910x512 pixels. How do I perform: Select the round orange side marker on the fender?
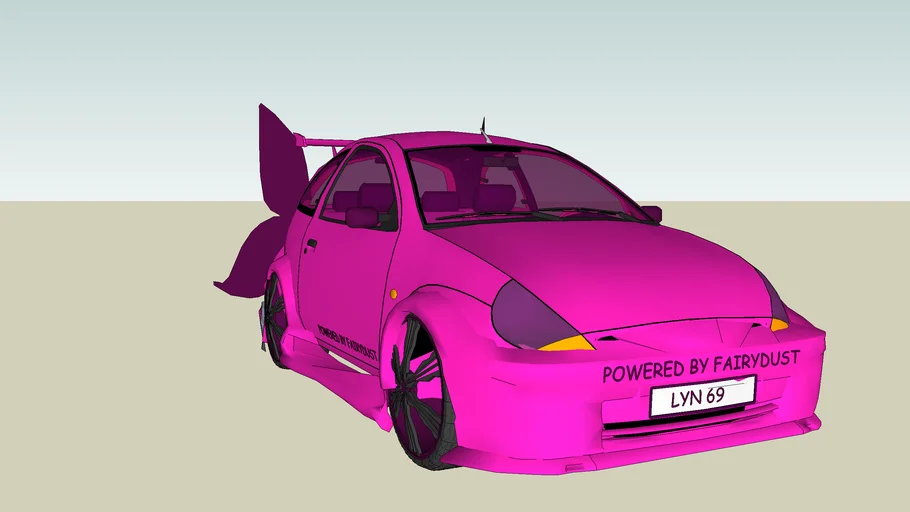point(394,294)
